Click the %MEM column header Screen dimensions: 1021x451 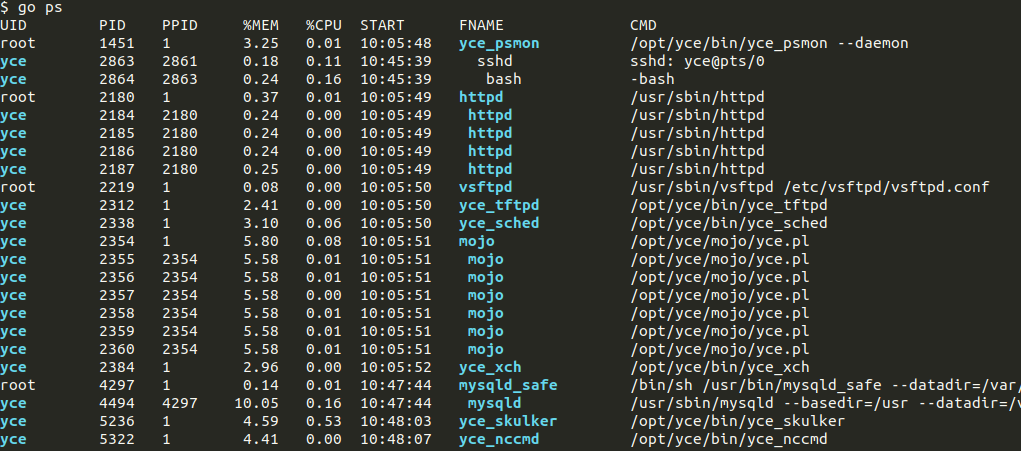(263, 25)
